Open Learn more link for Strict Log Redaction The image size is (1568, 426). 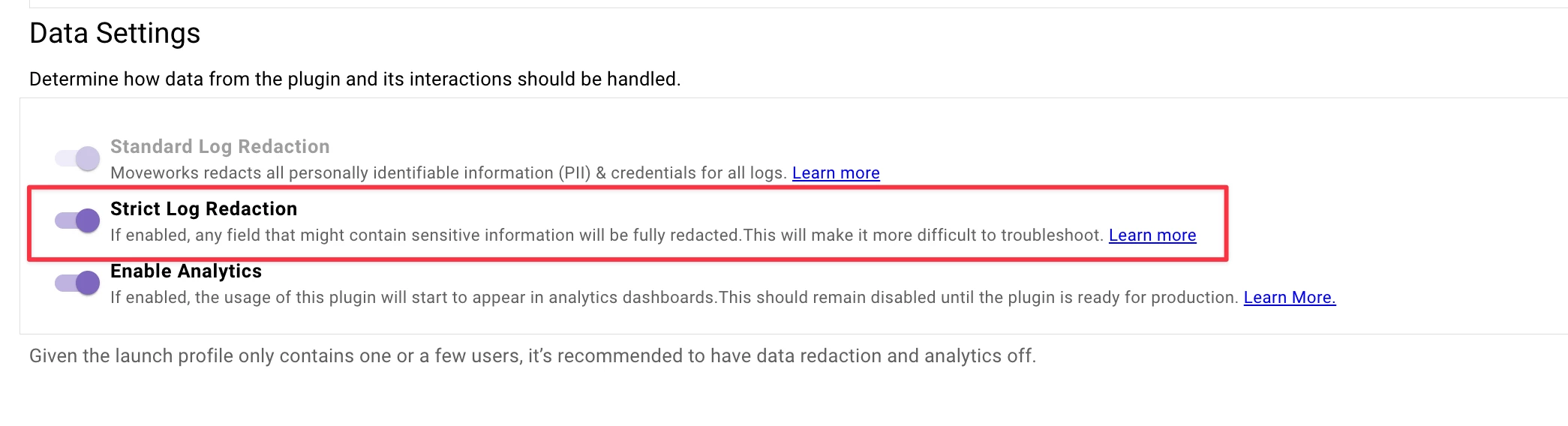(1152, 235)
